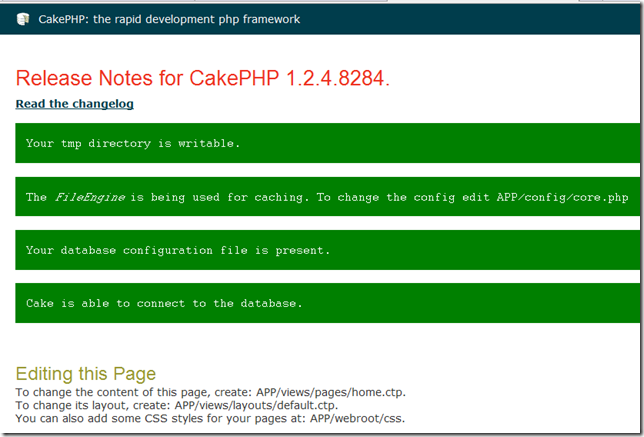Click the 'APP/views/layouts/default.ctp' line
This screenshot has width=644, height=437.
177,405
